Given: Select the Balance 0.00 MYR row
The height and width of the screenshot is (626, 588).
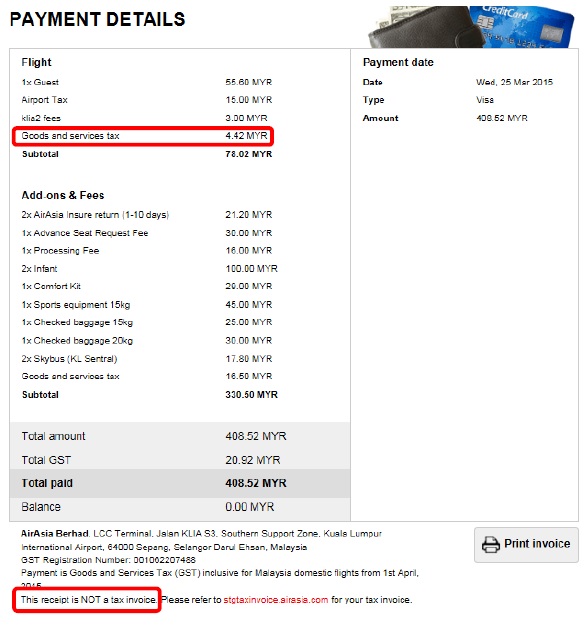Looking at the screenshot, I should point(180,507).
